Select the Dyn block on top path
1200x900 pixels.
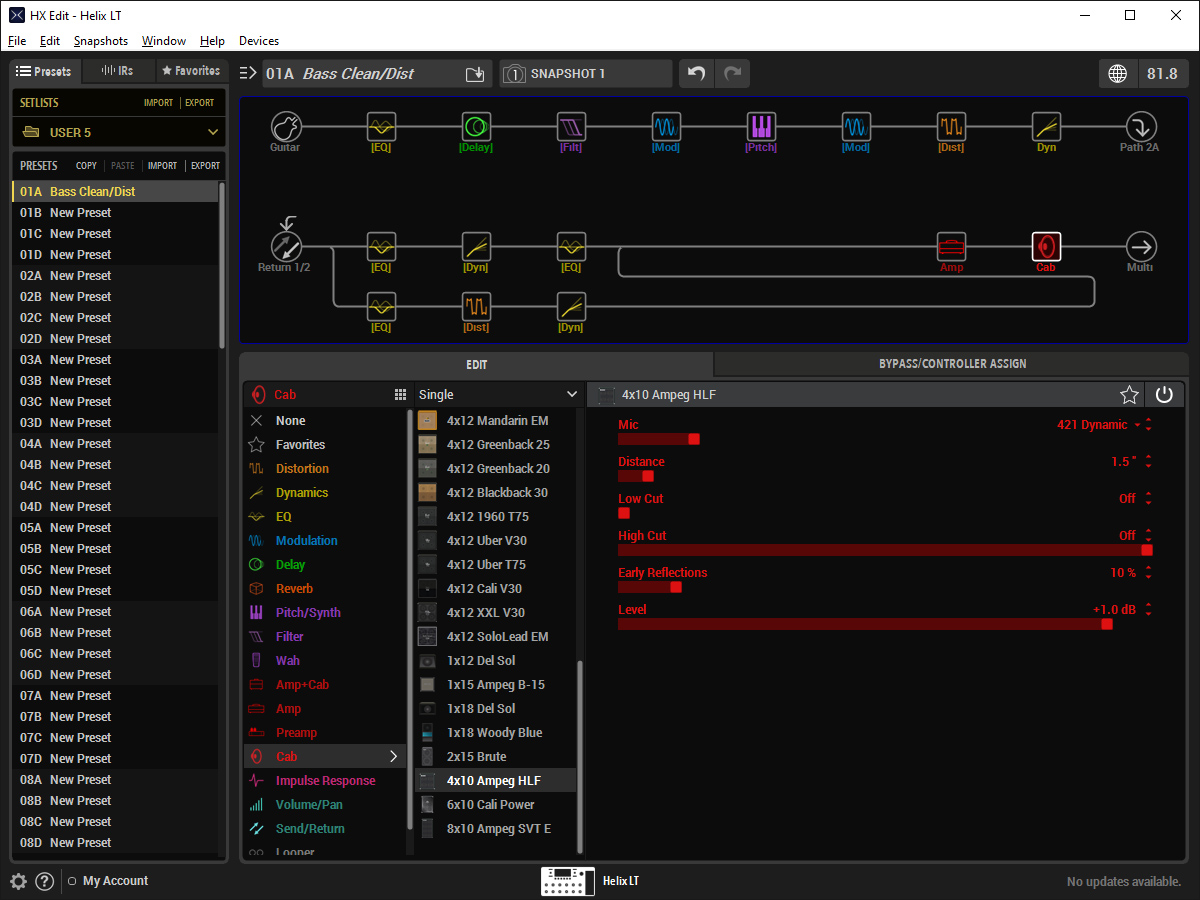(x=1046, y=127)
